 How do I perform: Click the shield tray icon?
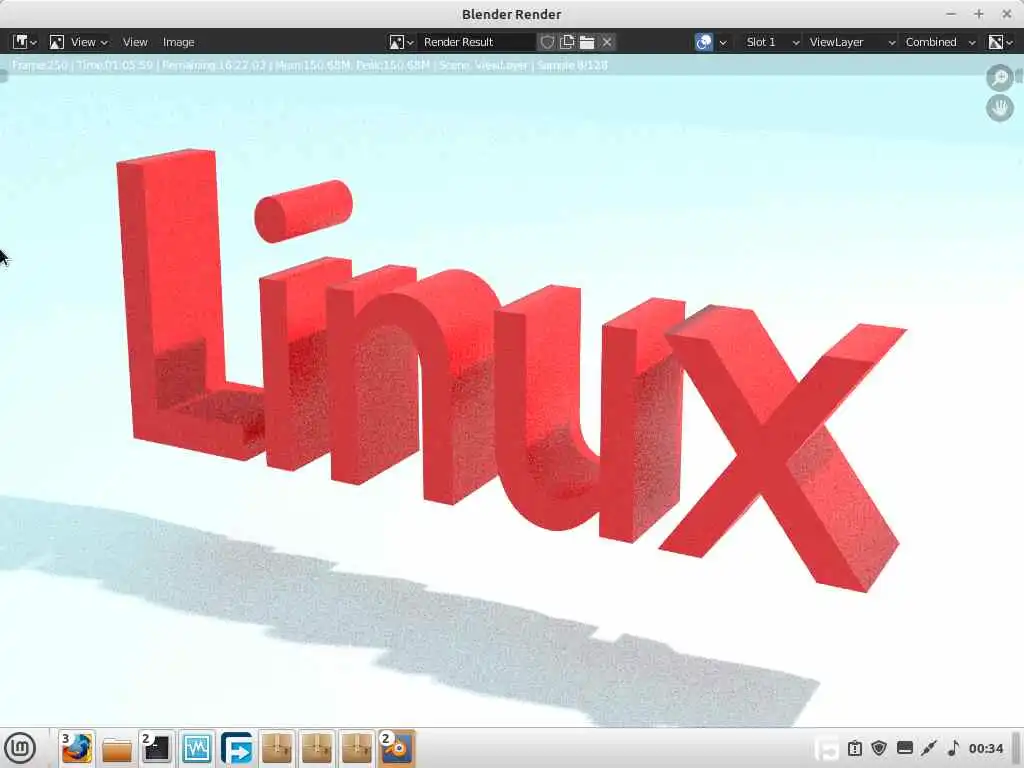(879, 747)
